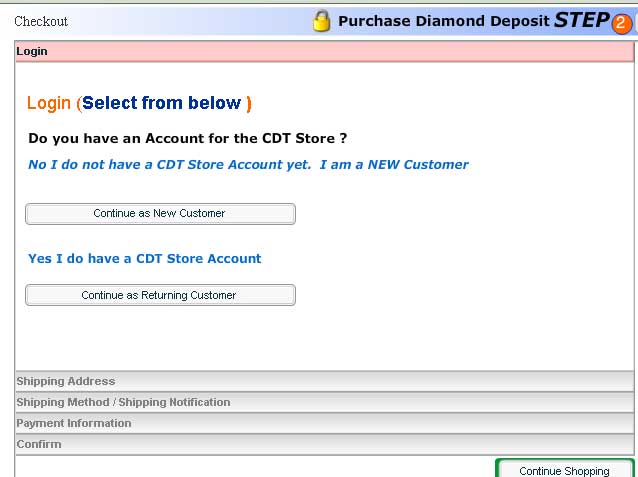Click the gold padlock icon

click(x=321, y=21)
